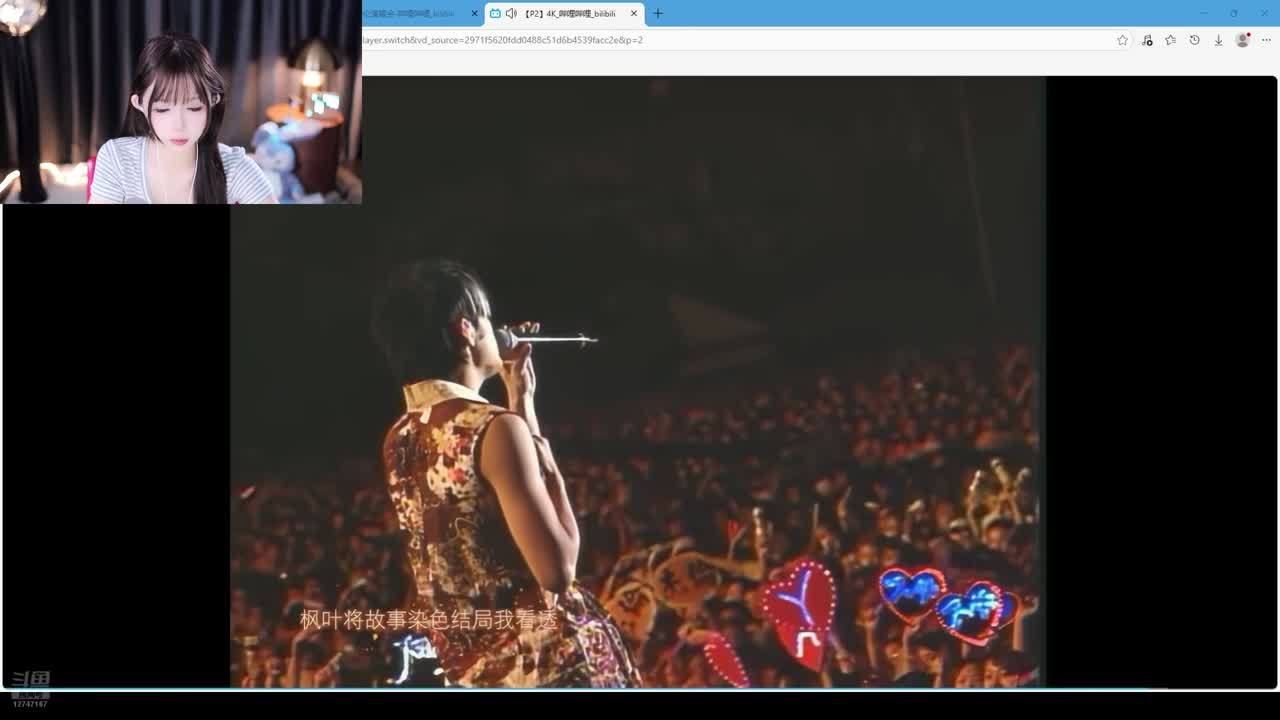1280x720 pixels.
Task: Click the bilibili favicon on active tab
Action: click(495, 13)
